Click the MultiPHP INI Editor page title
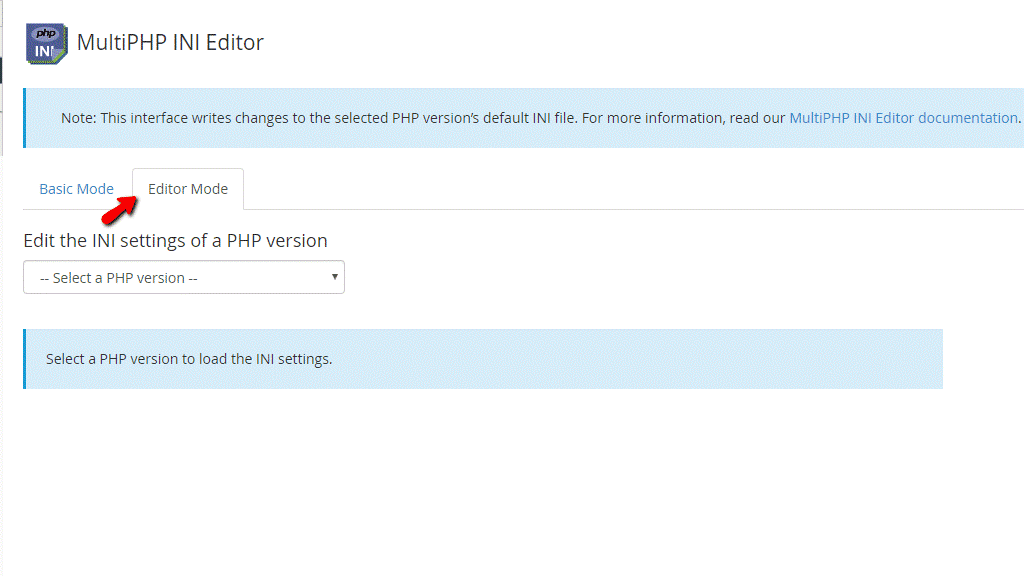This screenshot has width=1024, height=576. click(170, 42)
